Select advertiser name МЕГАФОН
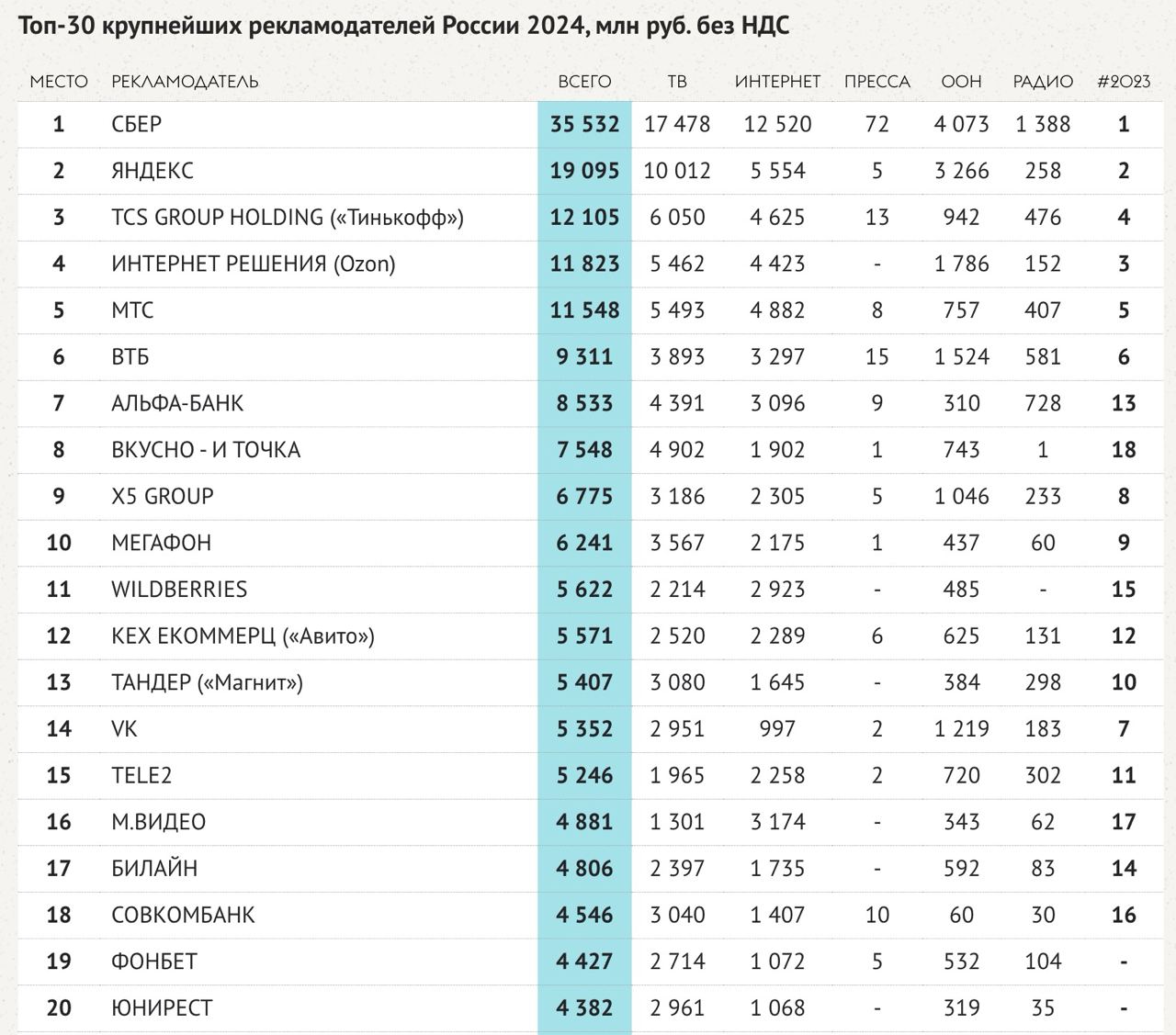The image size is (1176, 1035). 162,543
